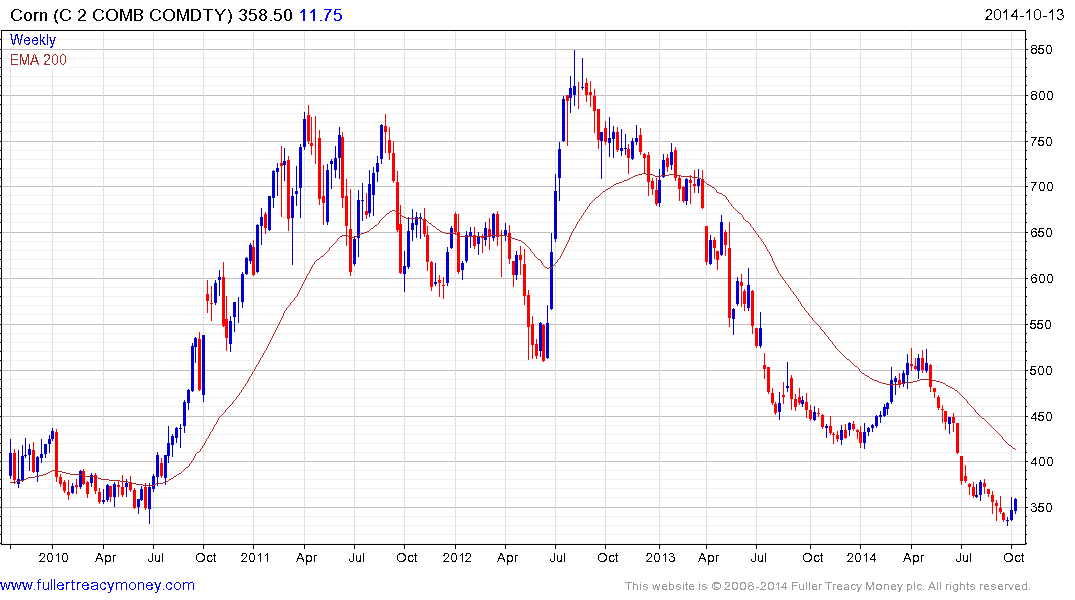
Task: Click the EMA 200 legend label
Action: click(38, 60)
